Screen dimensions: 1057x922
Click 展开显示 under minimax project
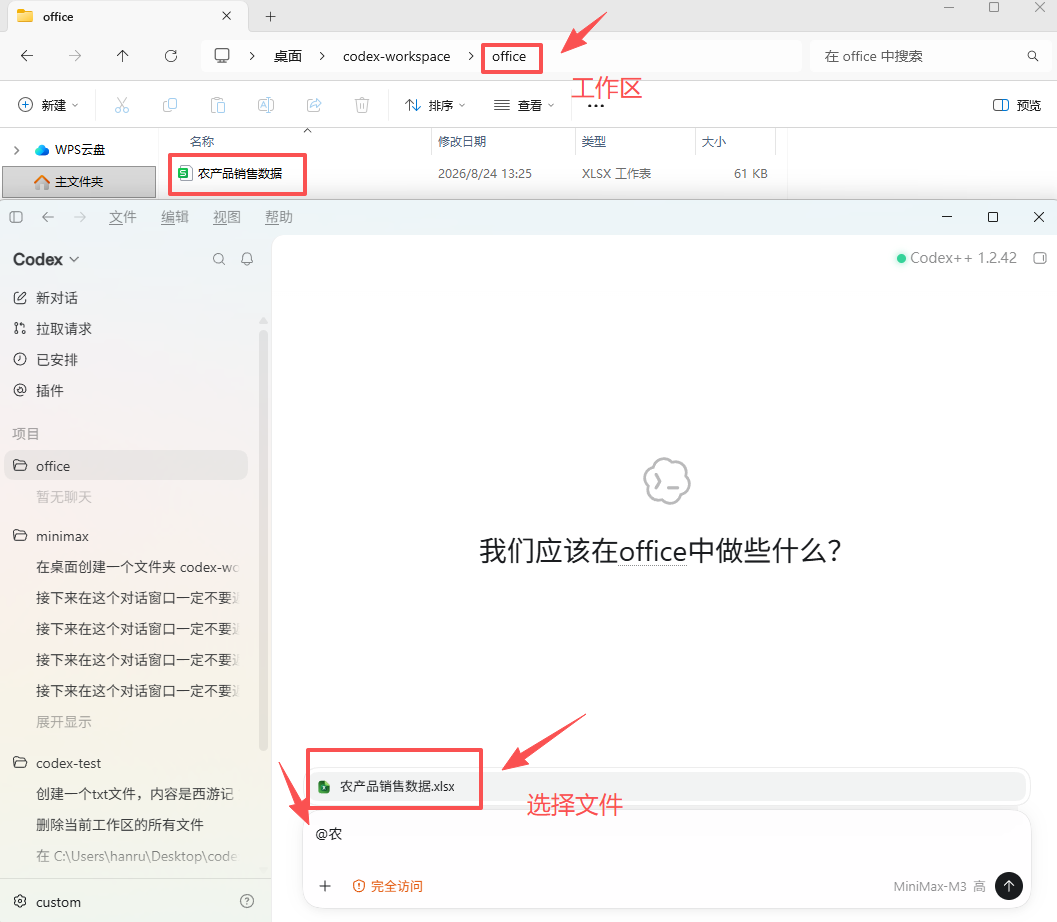click(63, 722)
